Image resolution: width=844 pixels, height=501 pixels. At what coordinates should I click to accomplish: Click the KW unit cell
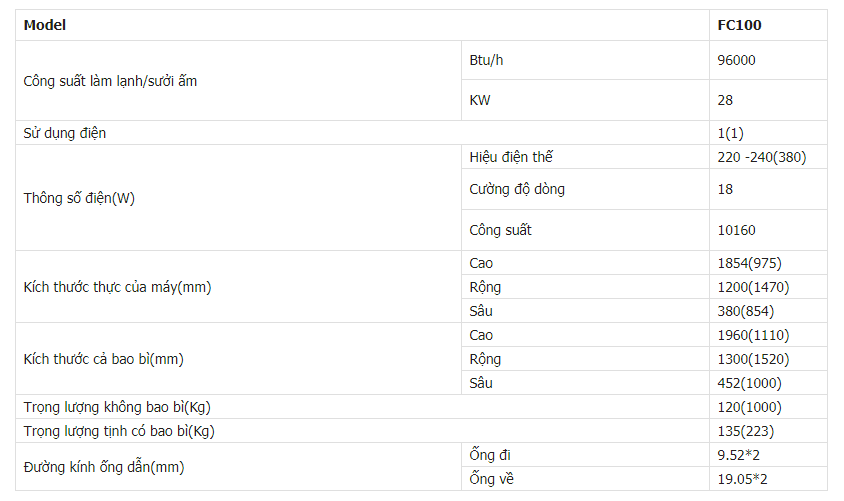(x=479, y=100)
